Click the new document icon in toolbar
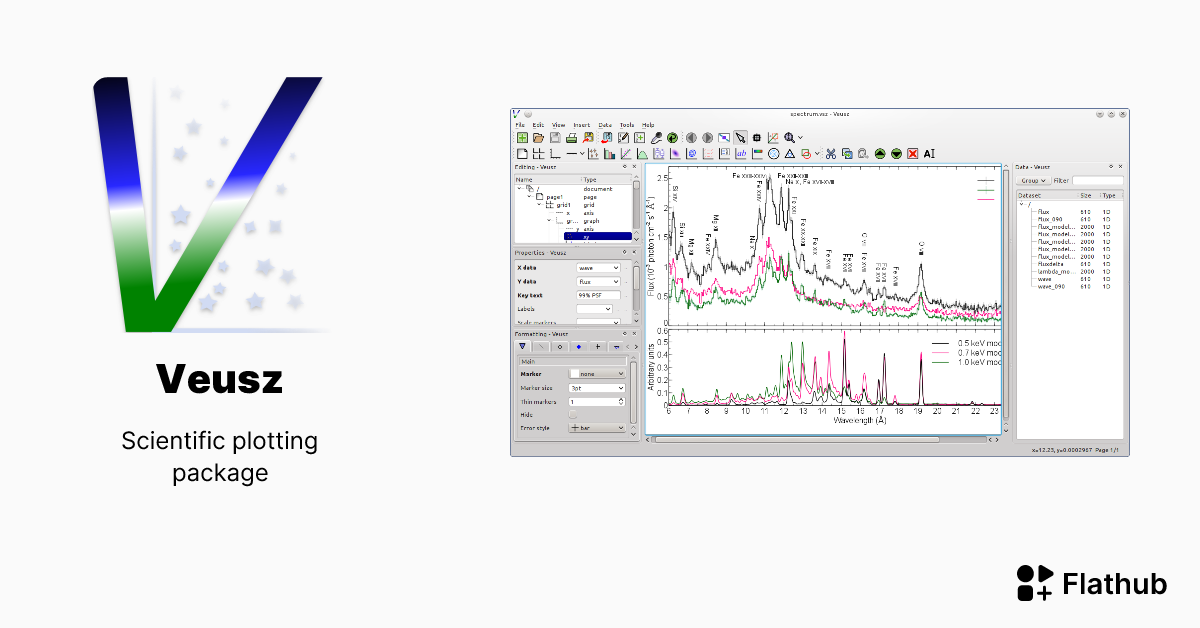Image resolution: width=1200 pixels, height=628 pixels. 522,137
